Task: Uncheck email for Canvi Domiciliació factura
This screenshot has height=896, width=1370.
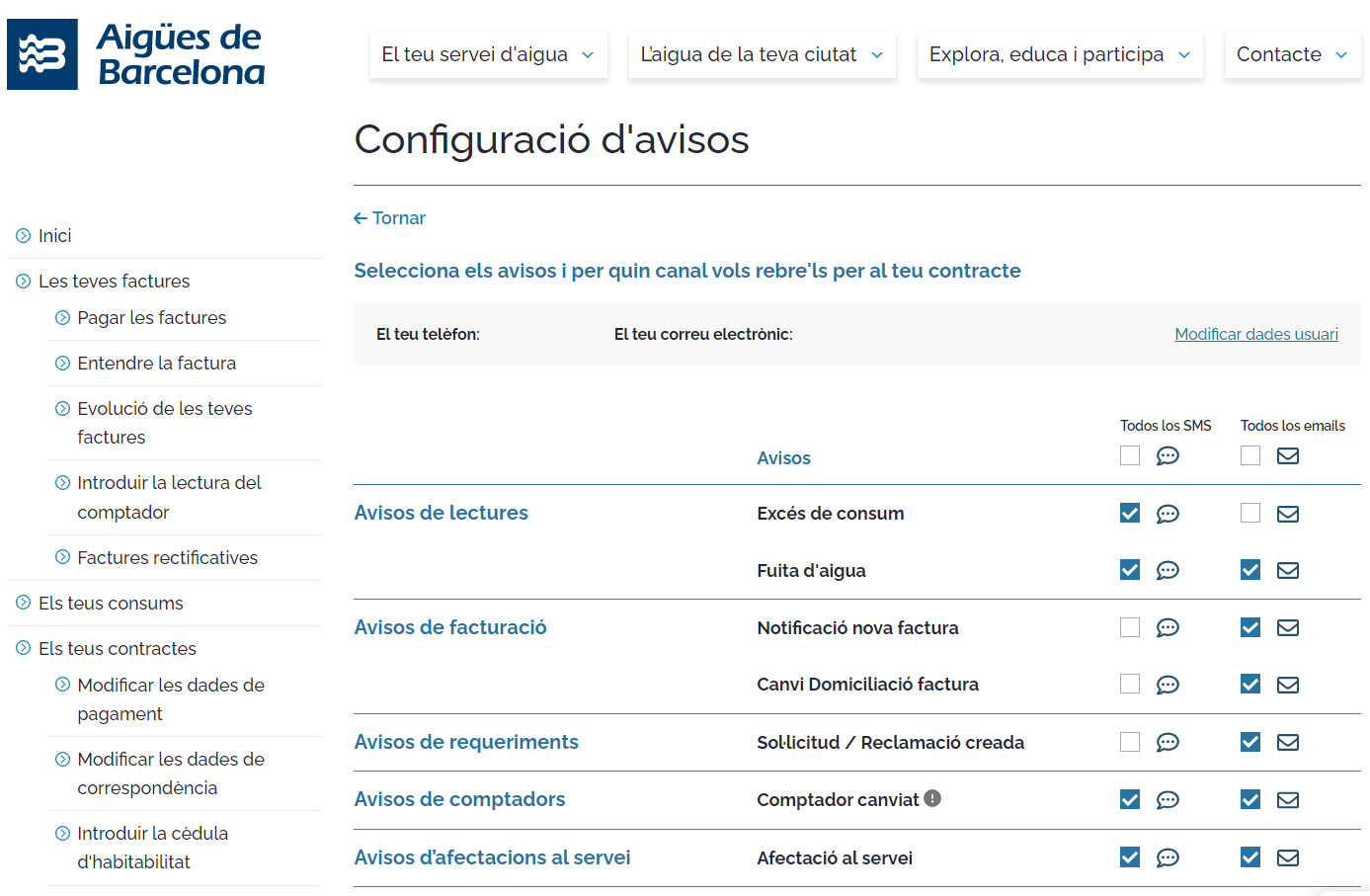Action: point(1250,684)
